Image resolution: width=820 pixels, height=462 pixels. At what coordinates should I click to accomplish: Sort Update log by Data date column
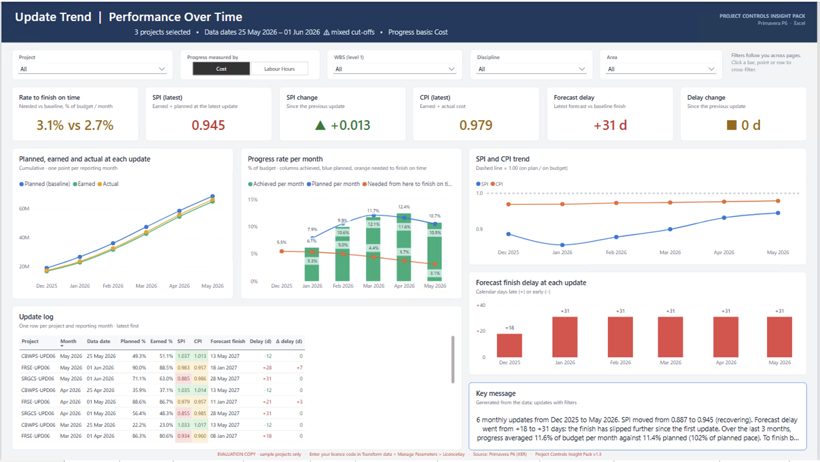click(98, 341)
